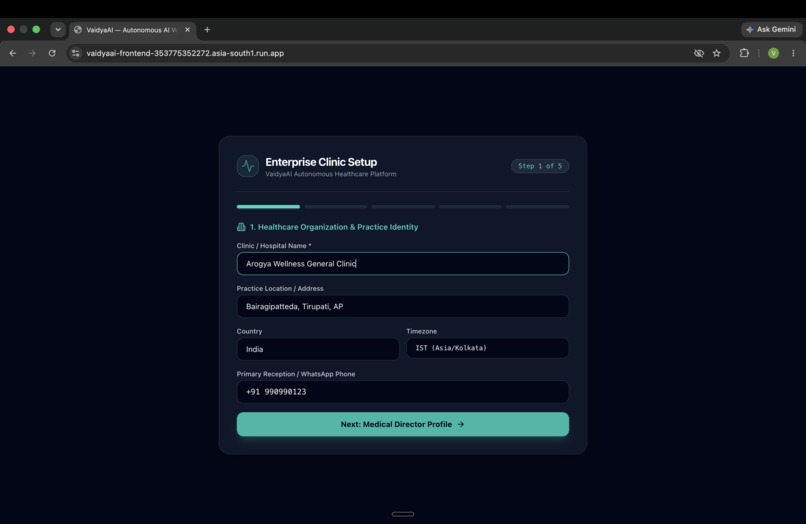
Task: Click Next: Medical Director Profile button
Action: (x=403, y=424)
